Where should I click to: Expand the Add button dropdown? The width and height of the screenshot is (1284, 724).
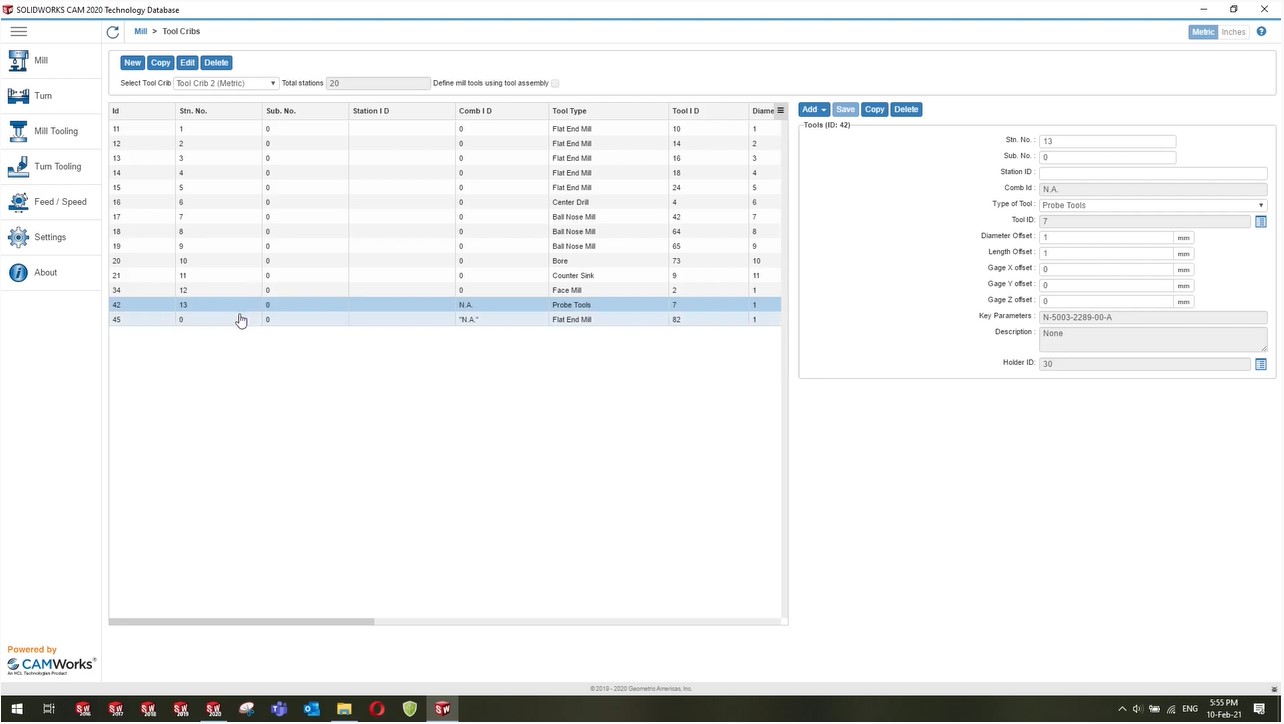coord(814,110)
